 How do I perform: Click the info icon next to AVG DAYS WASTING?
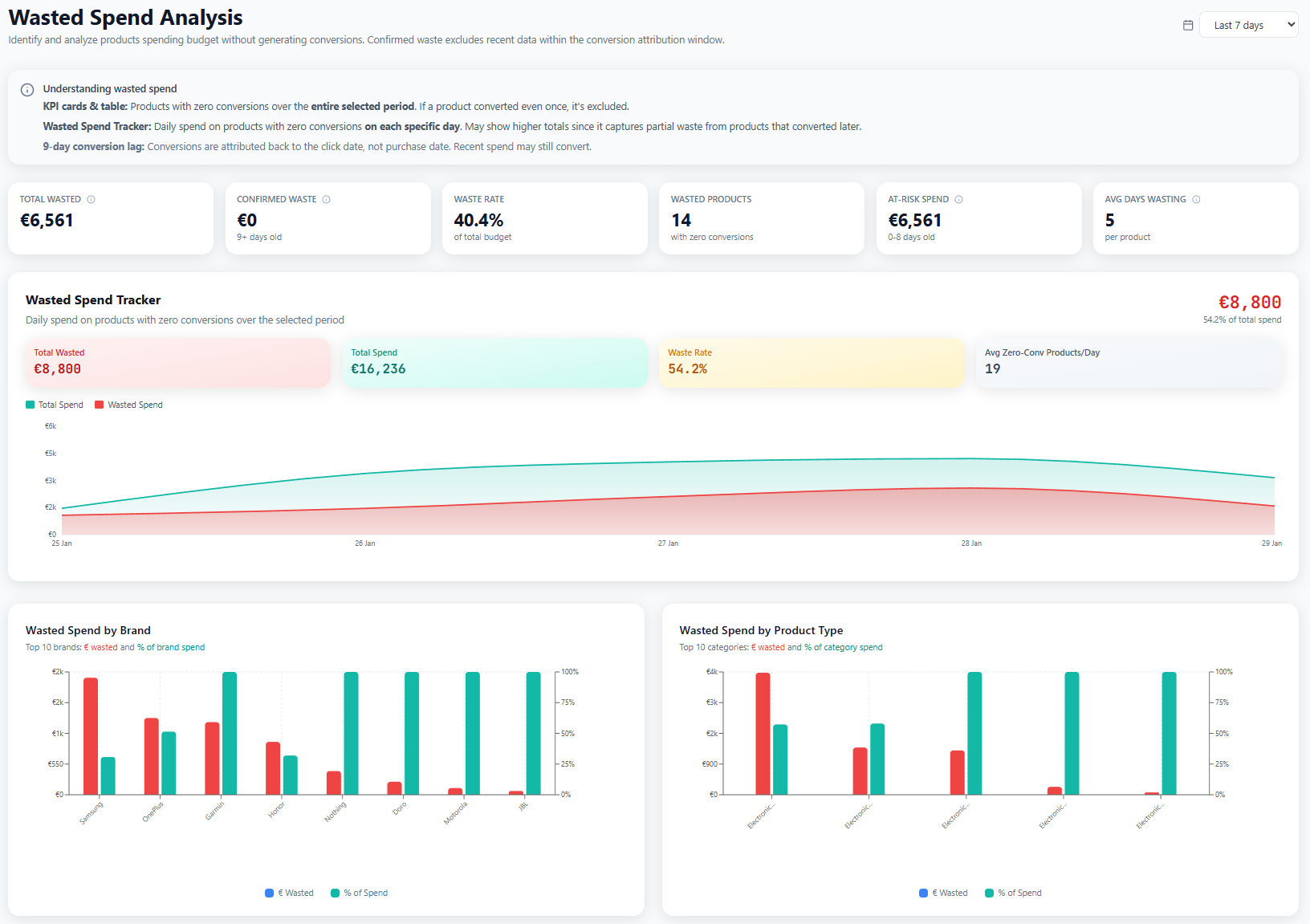point(1196,200)
